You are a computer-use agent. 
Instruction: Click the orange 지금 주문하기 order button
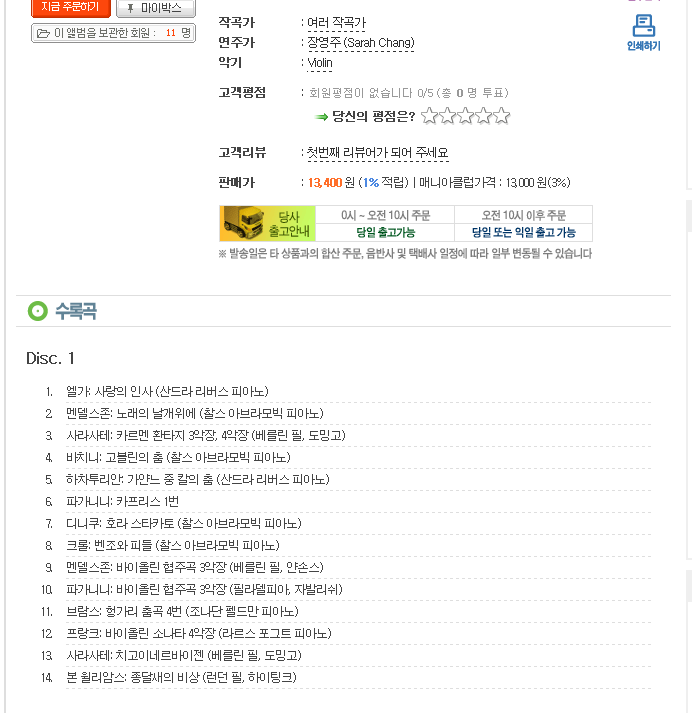[69, 8]
